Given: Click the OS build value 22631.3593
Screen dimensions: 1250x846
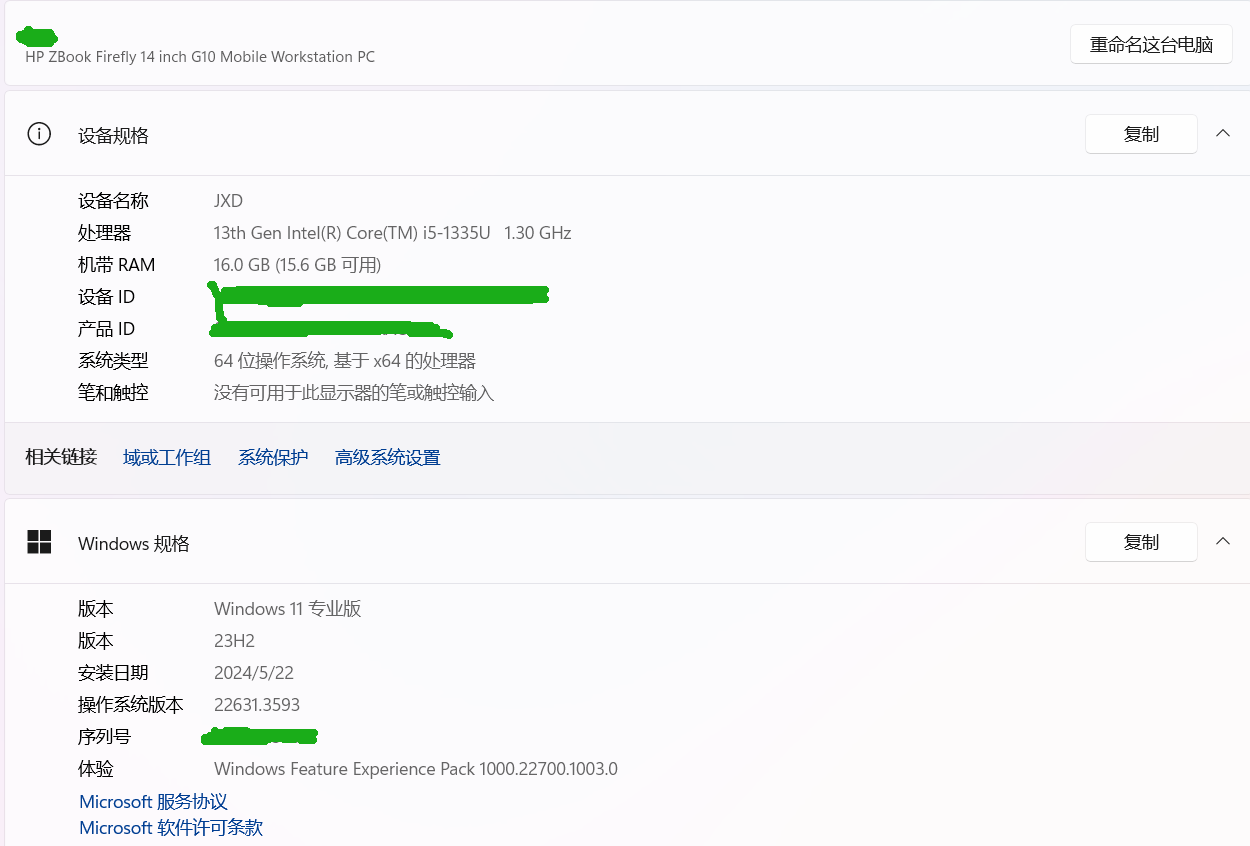Looking at the screenshot, I should click(x=257, y=705).
